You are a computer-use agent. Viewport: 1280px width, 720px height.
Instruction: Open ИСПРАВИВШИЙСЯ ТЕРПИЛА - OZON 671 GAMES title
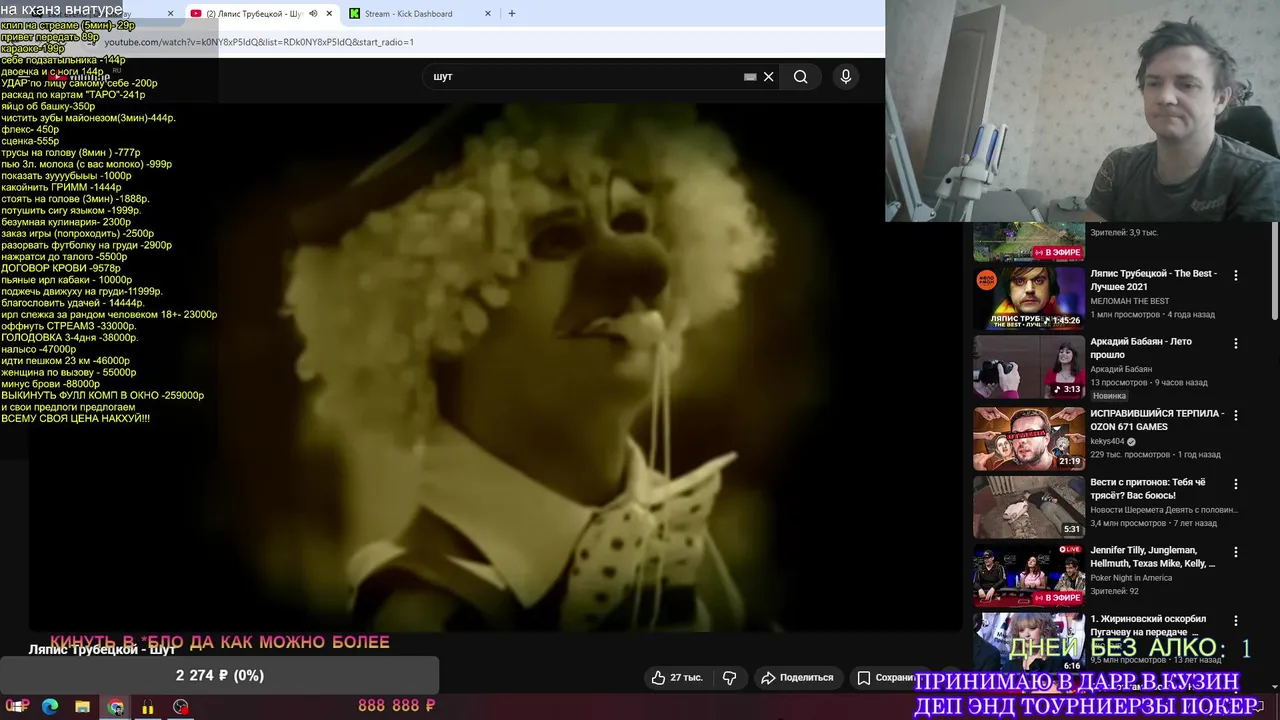click(x=1157, y=420)
